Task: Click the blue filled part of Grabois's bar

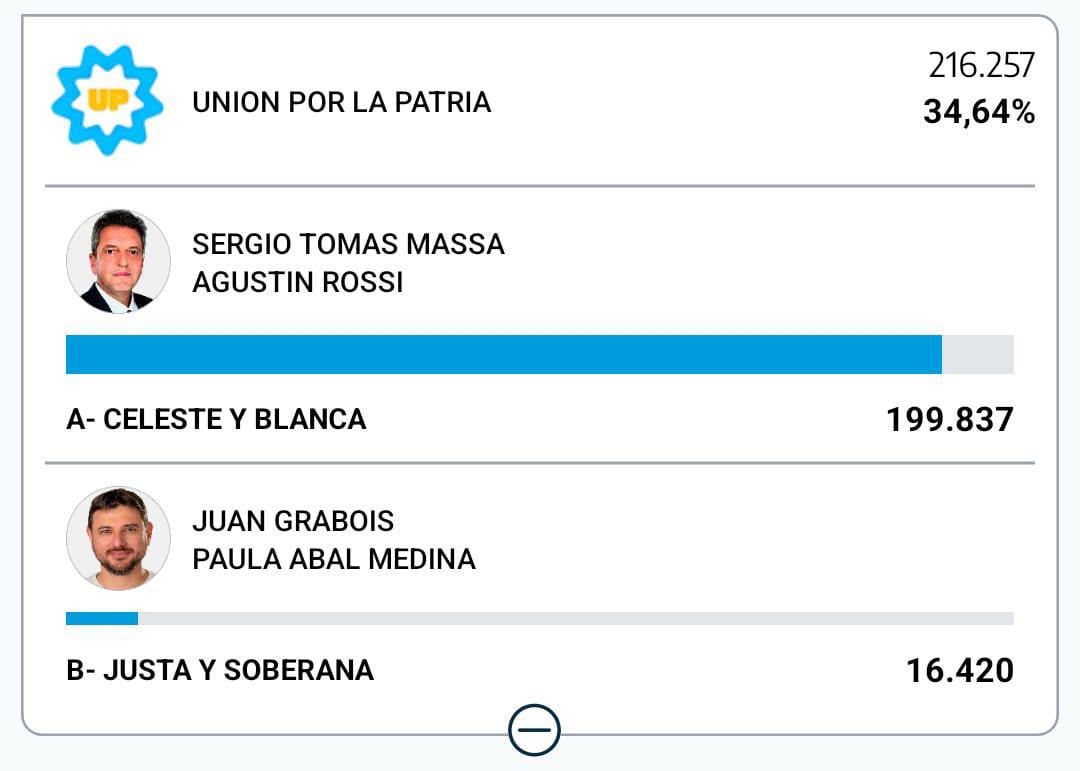Action: (101, 618)
